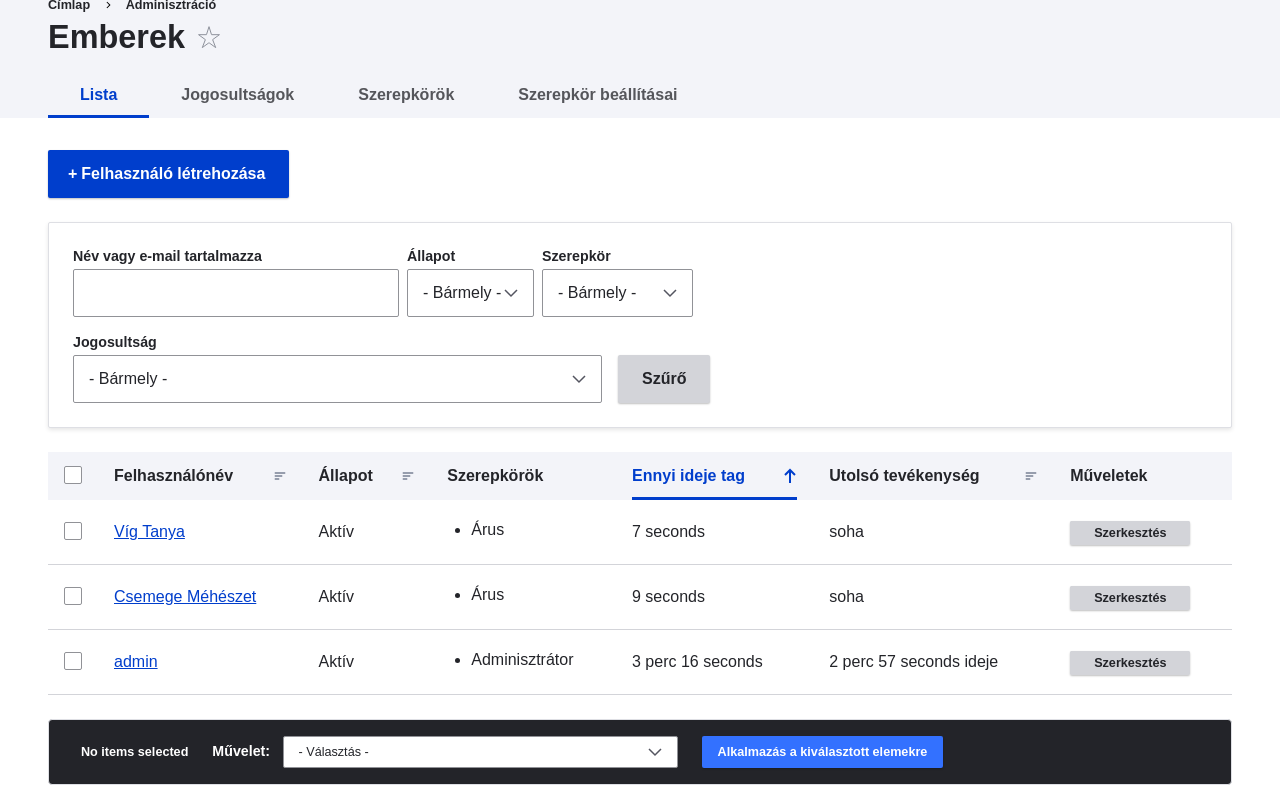Click sort icon in Felhasználónév column header
This screenshot has width=1280, height=785.
(x=280, y=476)
